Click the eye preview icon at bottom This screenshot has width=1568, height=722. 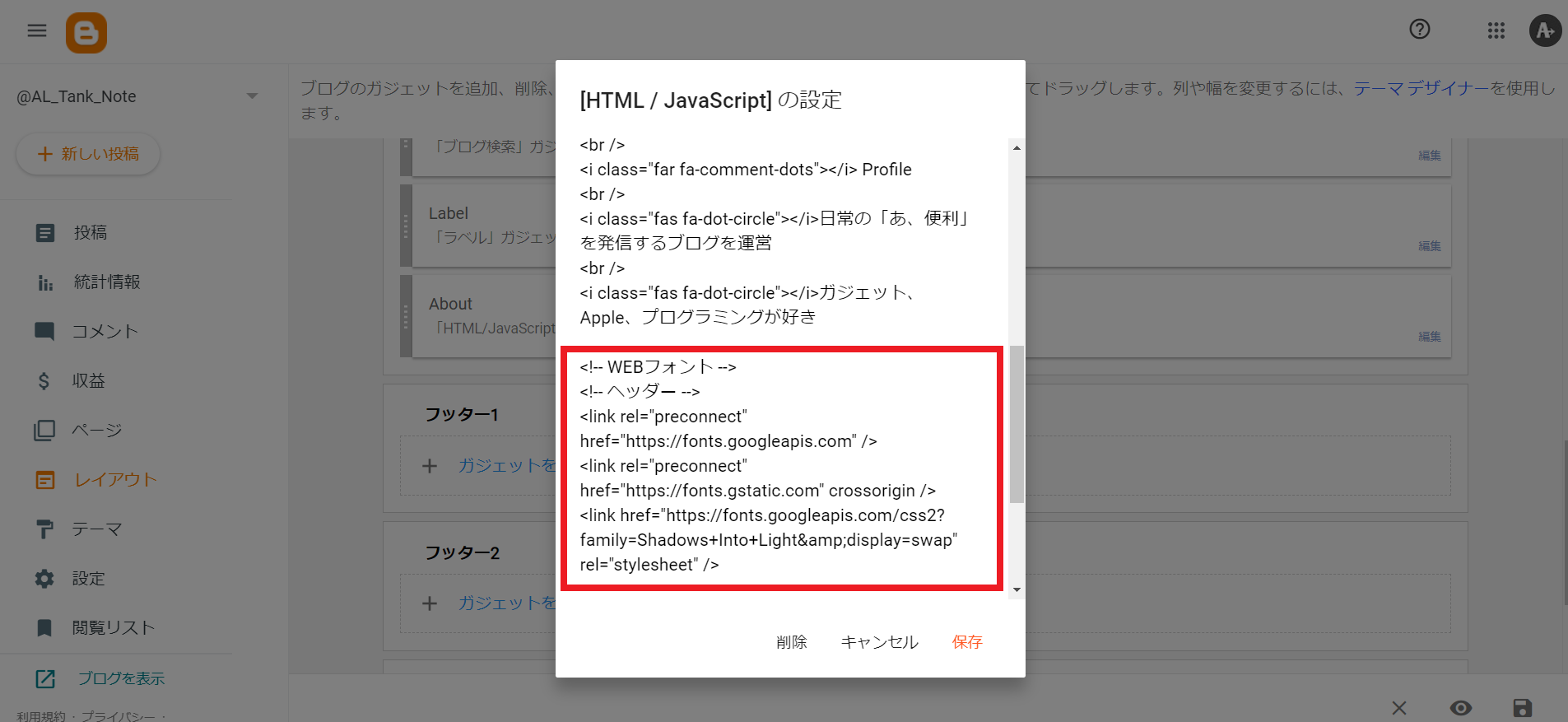[1461, 708]
